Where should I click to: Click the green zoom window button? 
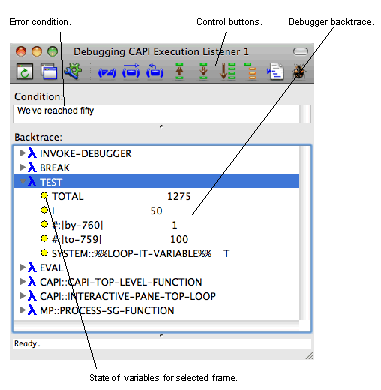(x=52, y=52)
